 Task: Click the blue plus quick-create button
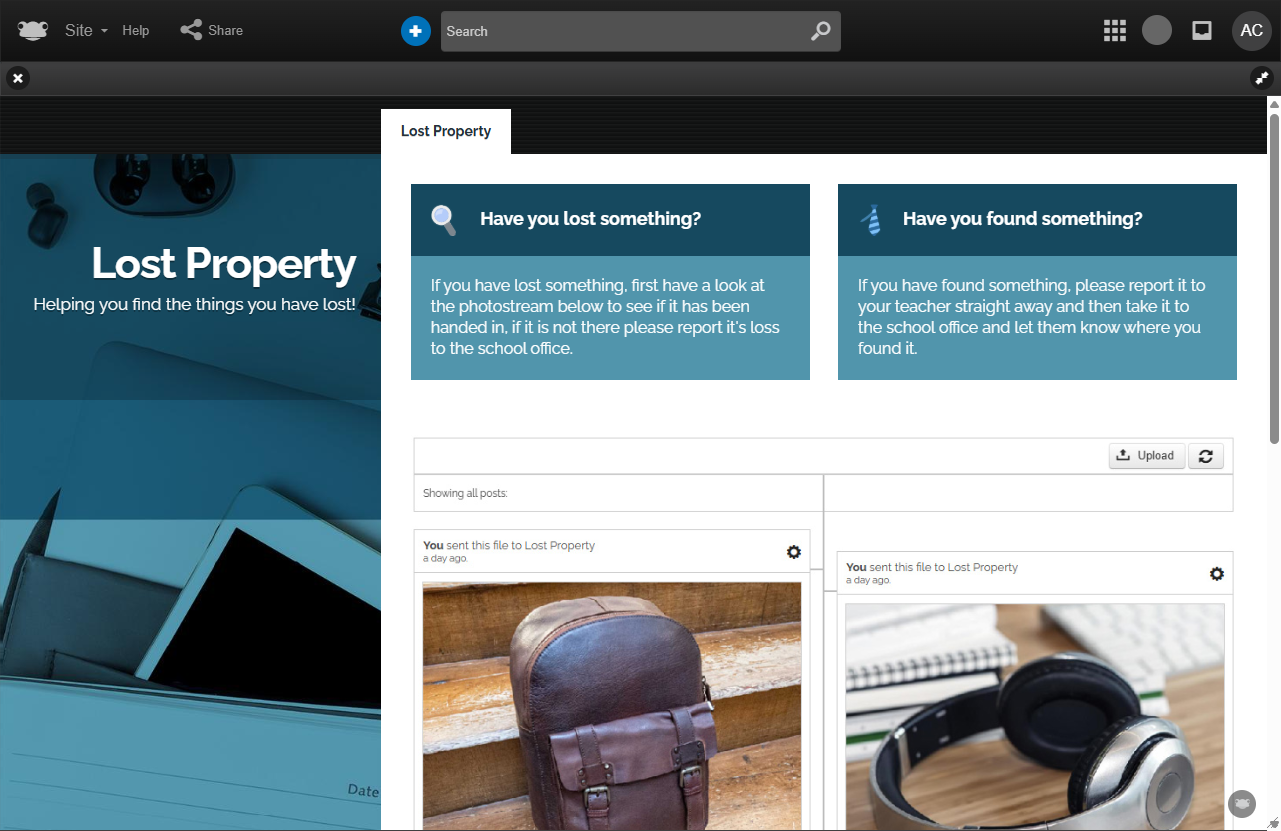(416, 31)
